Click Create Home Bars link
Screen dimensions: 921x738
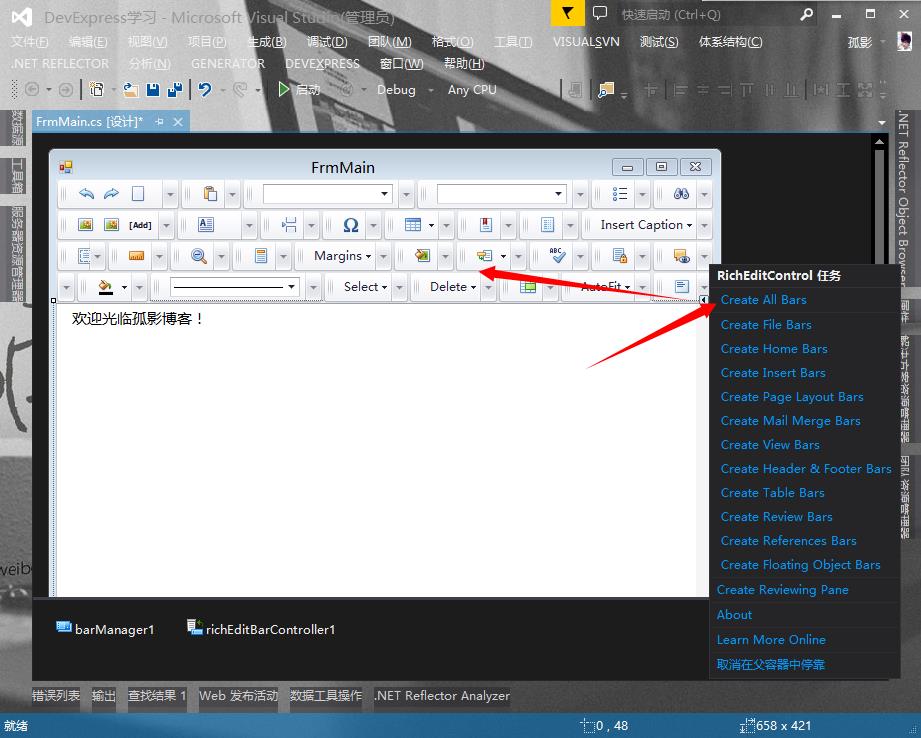pyautogui.click(x=774, y=348)
